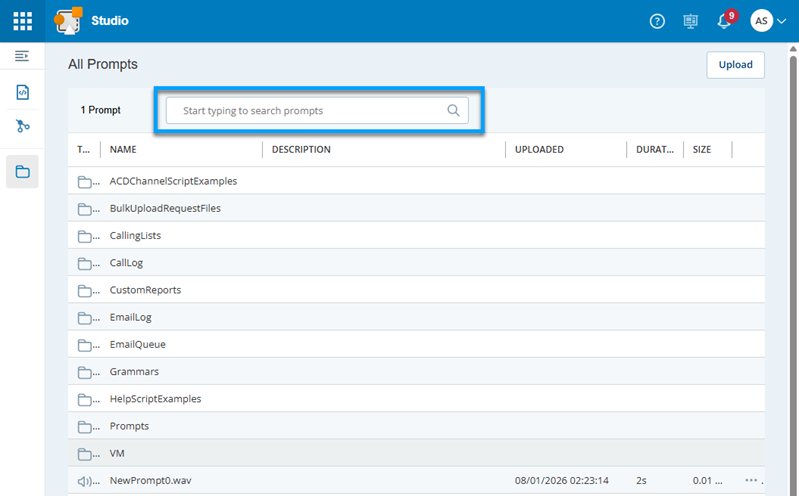This screenshot has height=497, width=799.
Task: Click the monitor session icon in header
Action: tap(690, 21)
